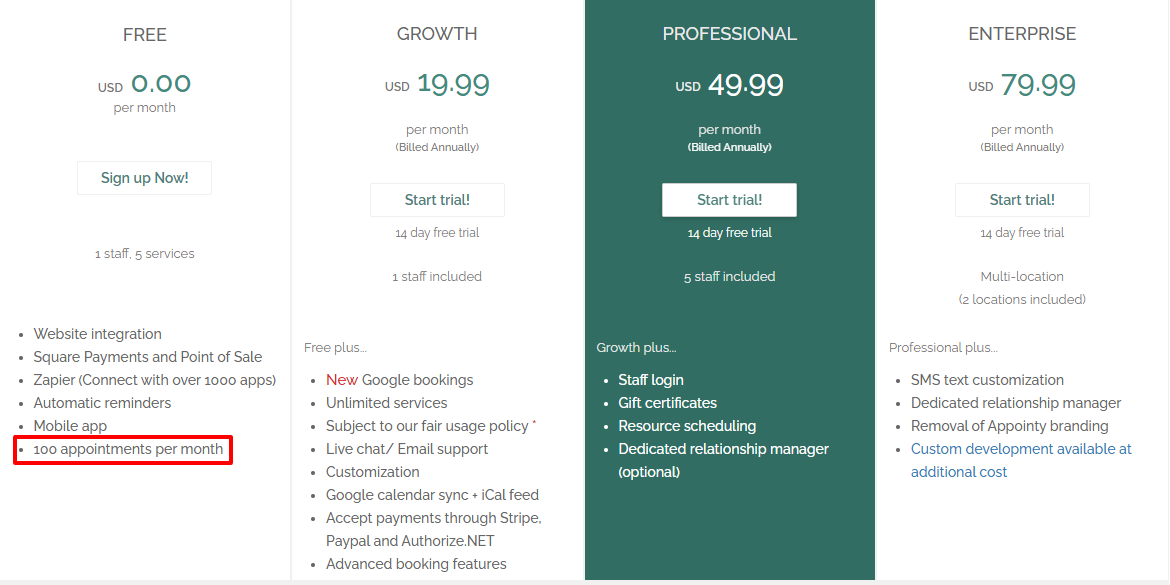Click the Gift certificates feature

tap(667, 402)
